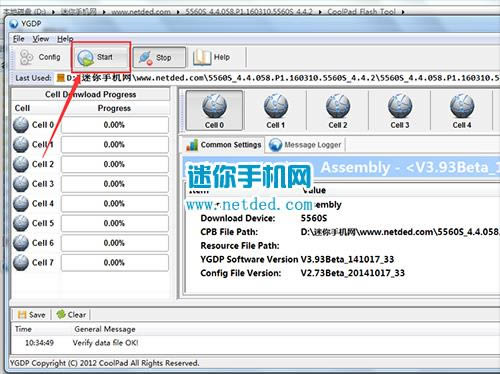
Task: Open the View menu
Action: [41, 39]
